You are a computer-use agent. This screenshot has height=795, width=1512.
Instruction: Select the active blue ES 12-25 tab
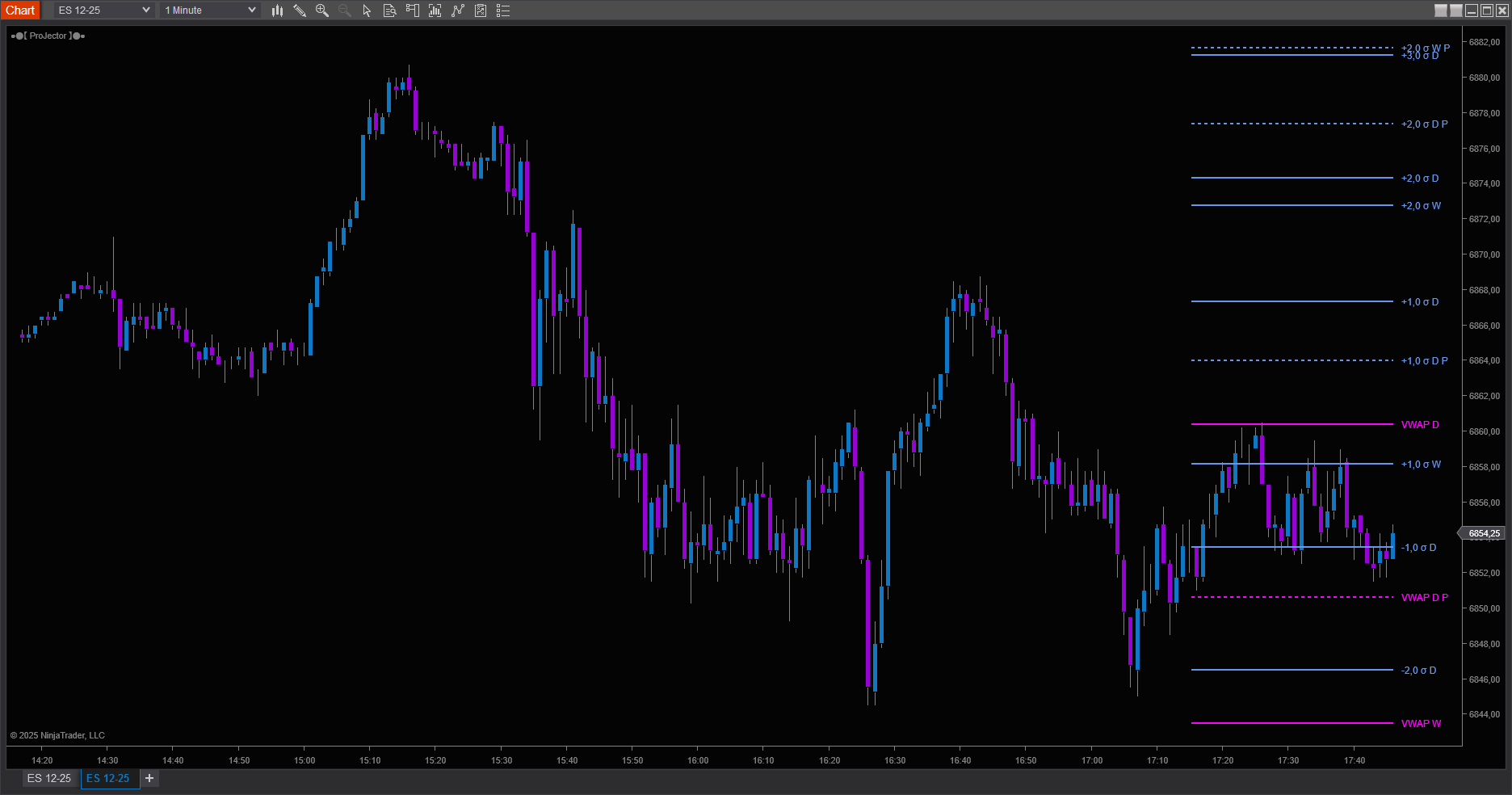click(108, 778)
